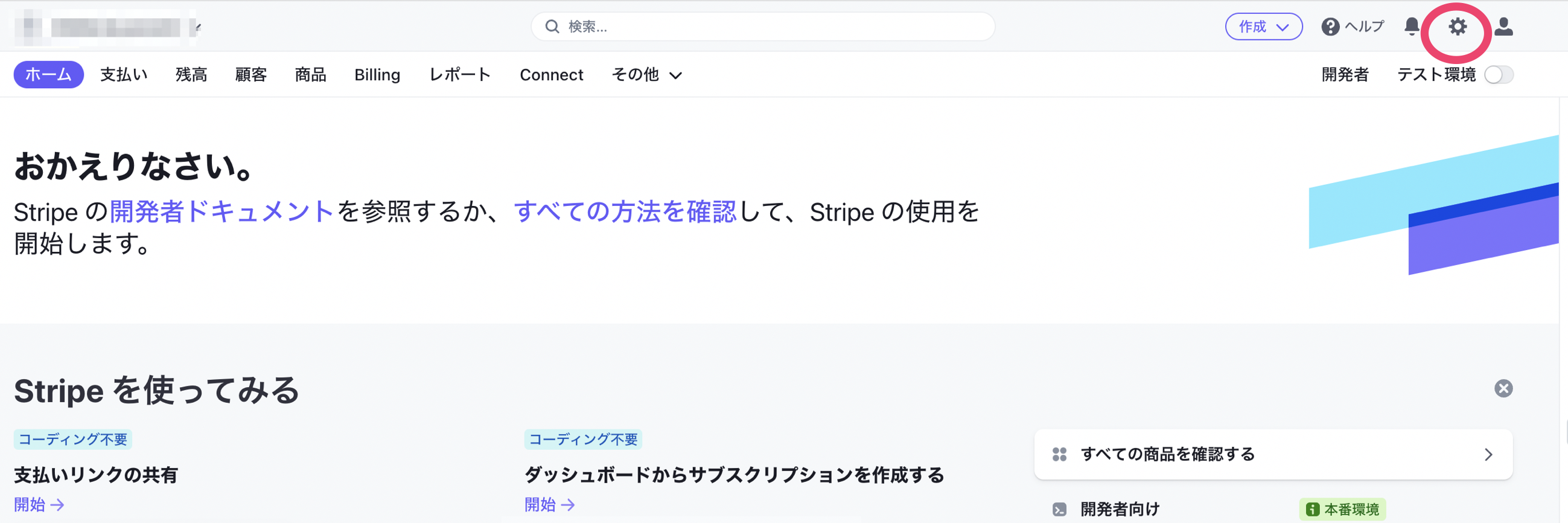Select the Billing navigation tab

(x=377, y=74)
